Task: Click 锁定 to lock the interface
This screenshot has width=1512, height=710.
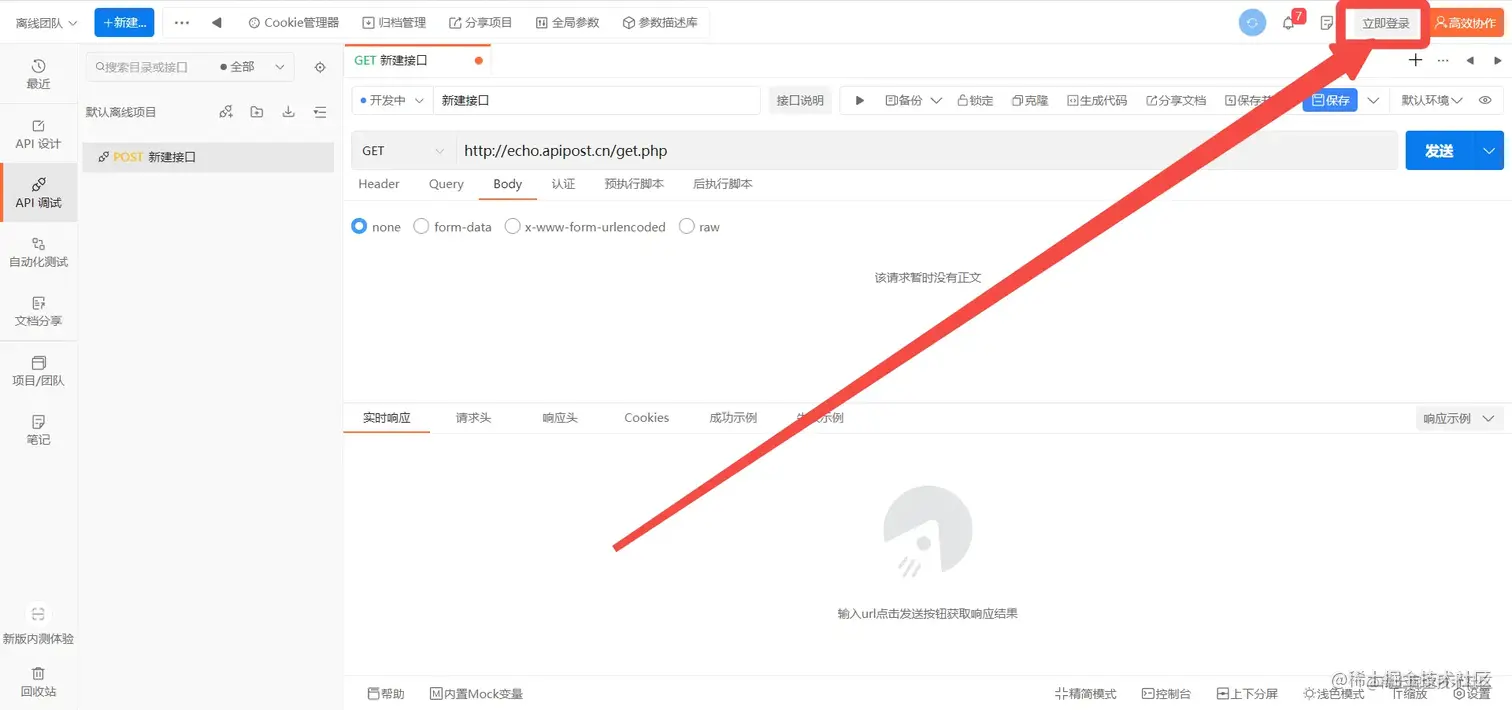Action: point(975,100)
